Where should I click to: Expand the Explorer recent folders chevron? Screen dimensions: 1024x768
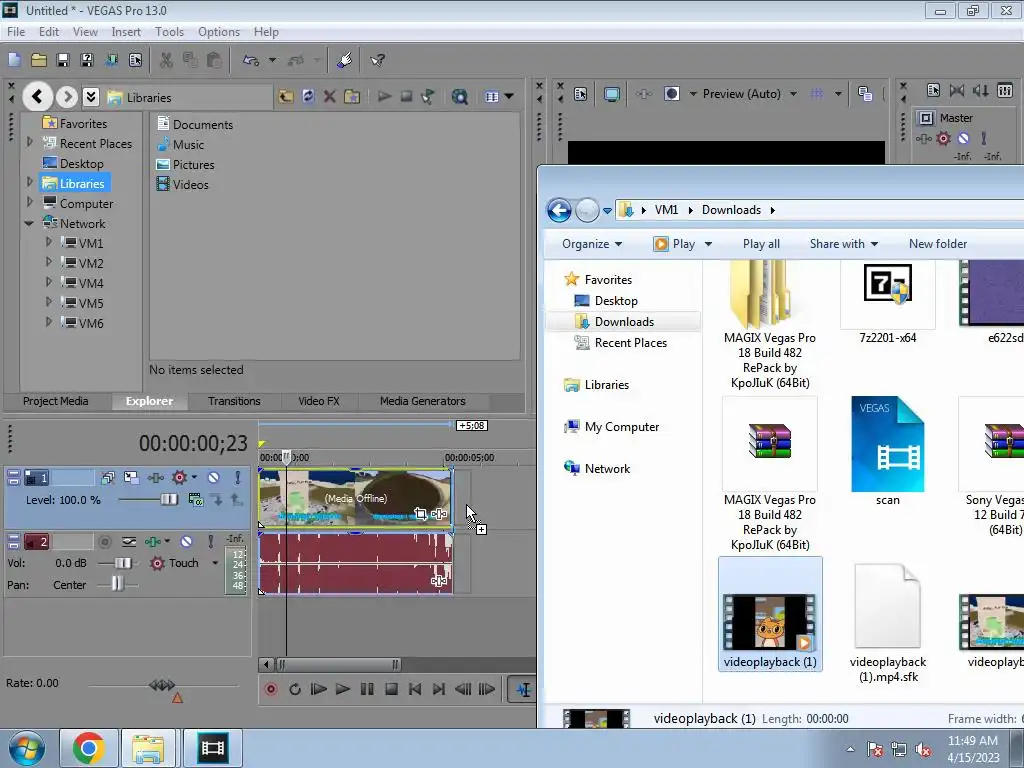coord(91,97)
